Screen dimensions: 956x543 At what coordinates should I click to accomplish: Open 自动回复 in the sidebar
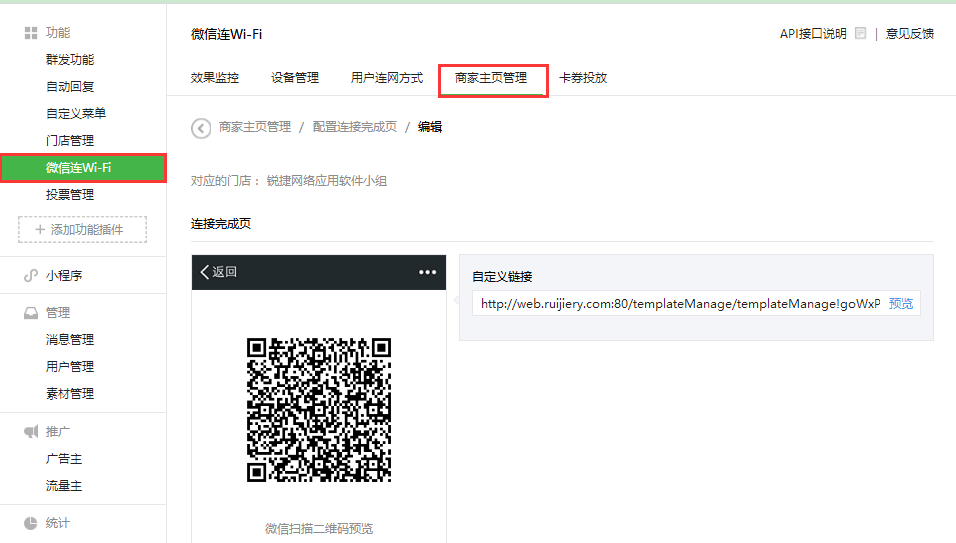pyautogui.click(x=70, y=87)
